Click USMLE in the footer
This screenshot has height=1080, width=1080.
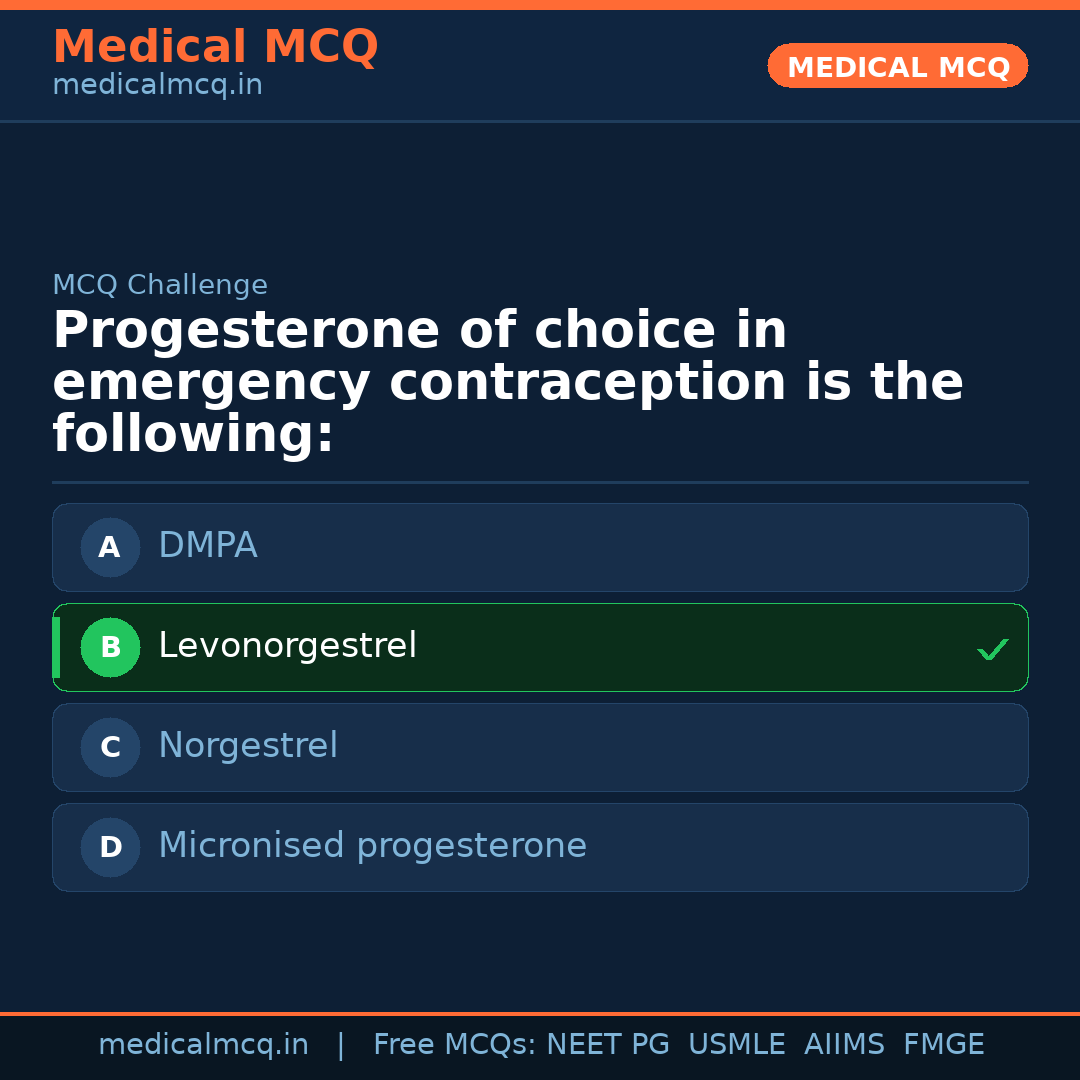736,1045
